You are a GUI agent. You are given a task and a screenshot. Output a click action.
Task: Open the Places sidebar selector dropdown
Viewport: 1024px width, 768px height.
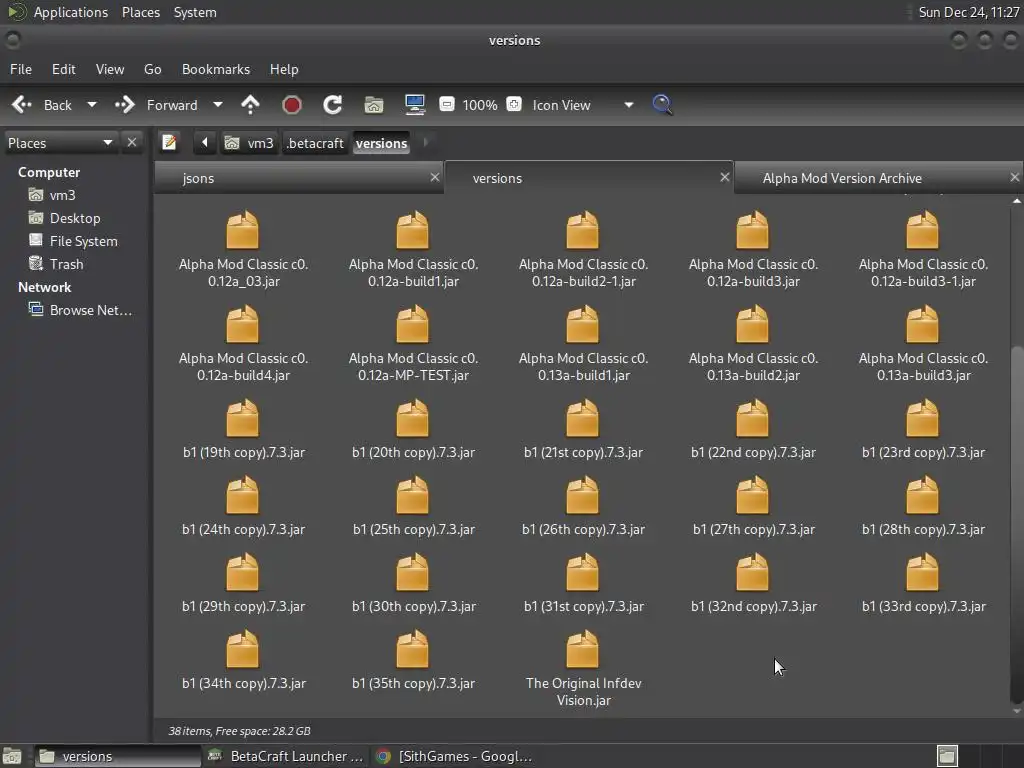(x=107, y=143)
